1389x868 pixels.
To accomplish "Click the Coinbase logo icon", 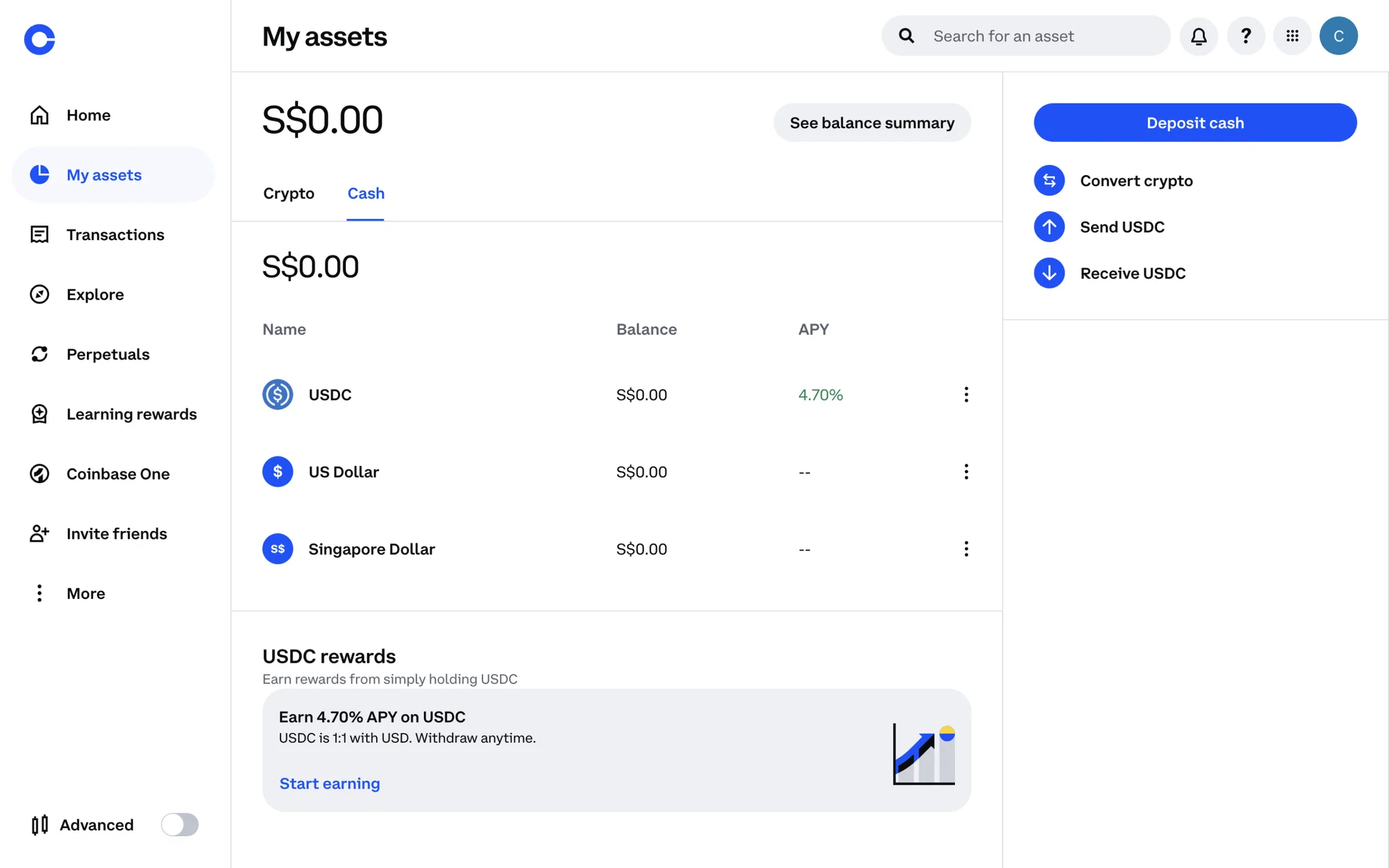I will point(39,39).
